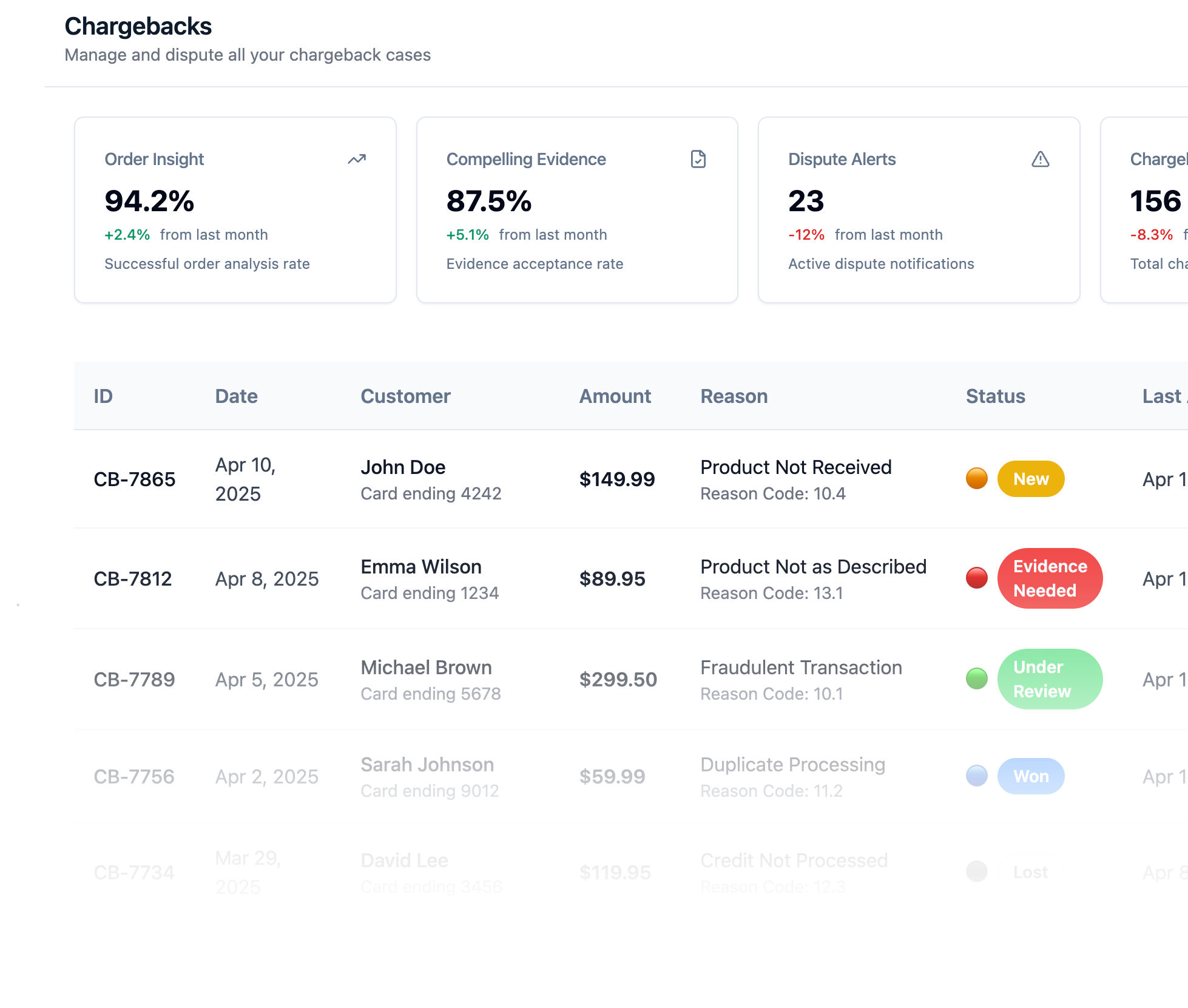Sort by the Date column header
Image resolution: width=1188 pixels, height=1008 pixels.
tap(236, 396)
